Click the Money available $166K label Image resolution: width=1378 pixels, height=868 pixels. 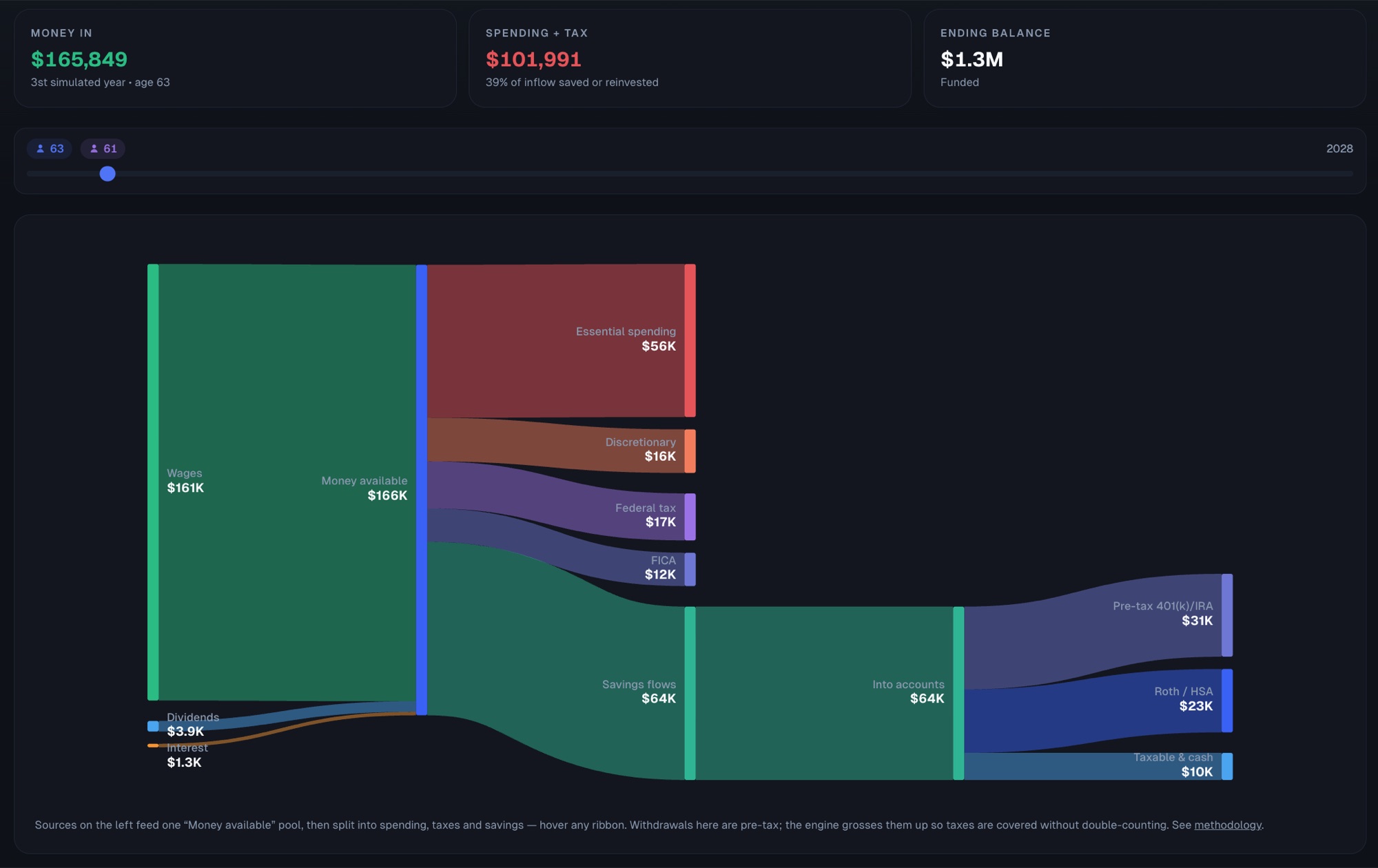click(364, 488)
